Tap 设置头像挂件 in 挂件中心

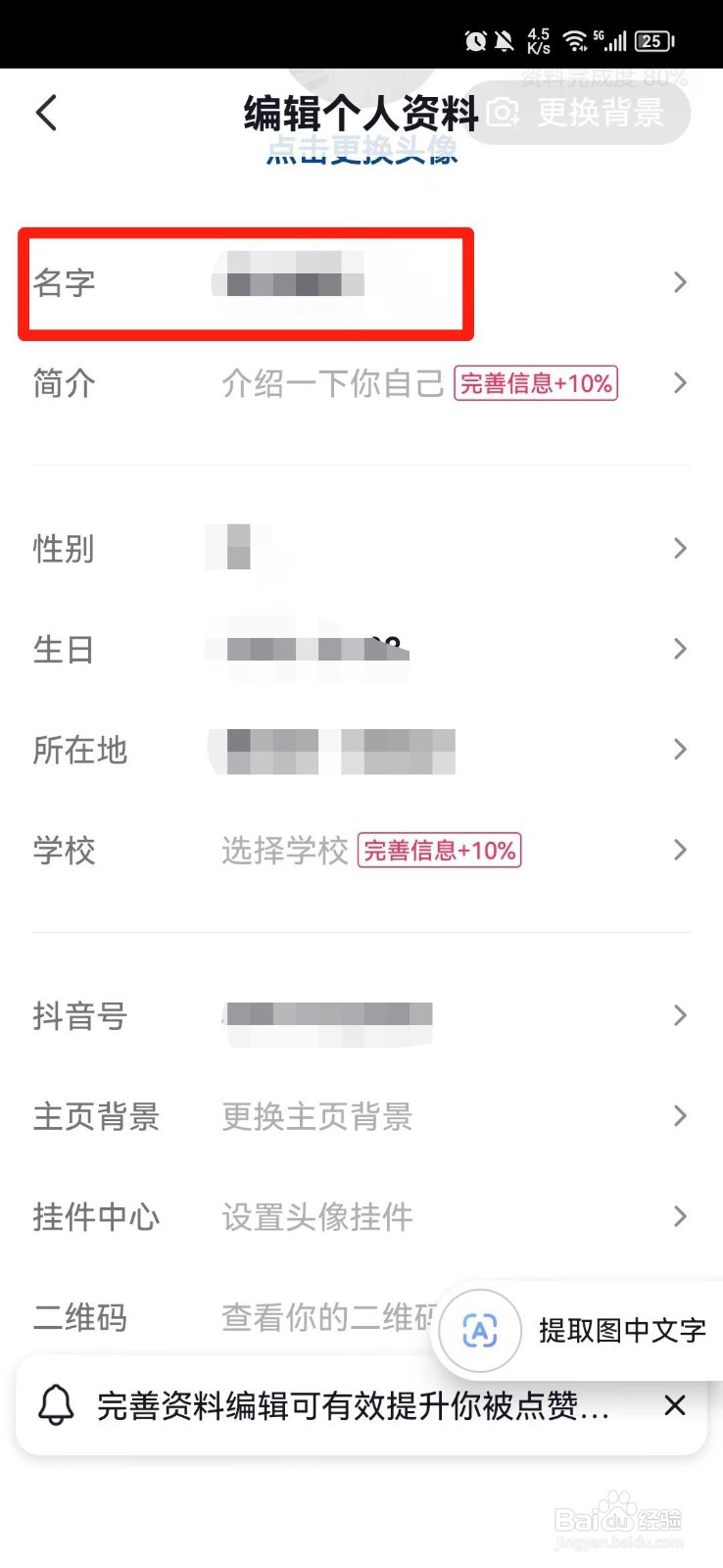[317, 1217]
